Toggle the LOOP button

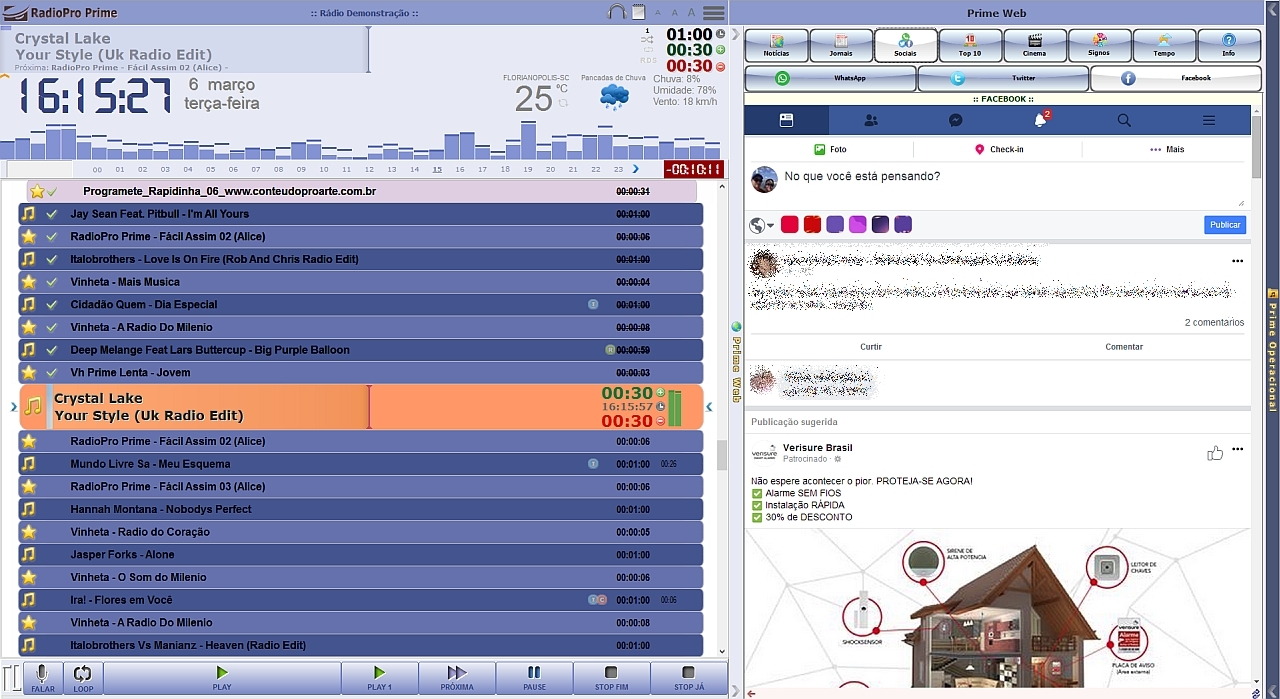(83, 678)
